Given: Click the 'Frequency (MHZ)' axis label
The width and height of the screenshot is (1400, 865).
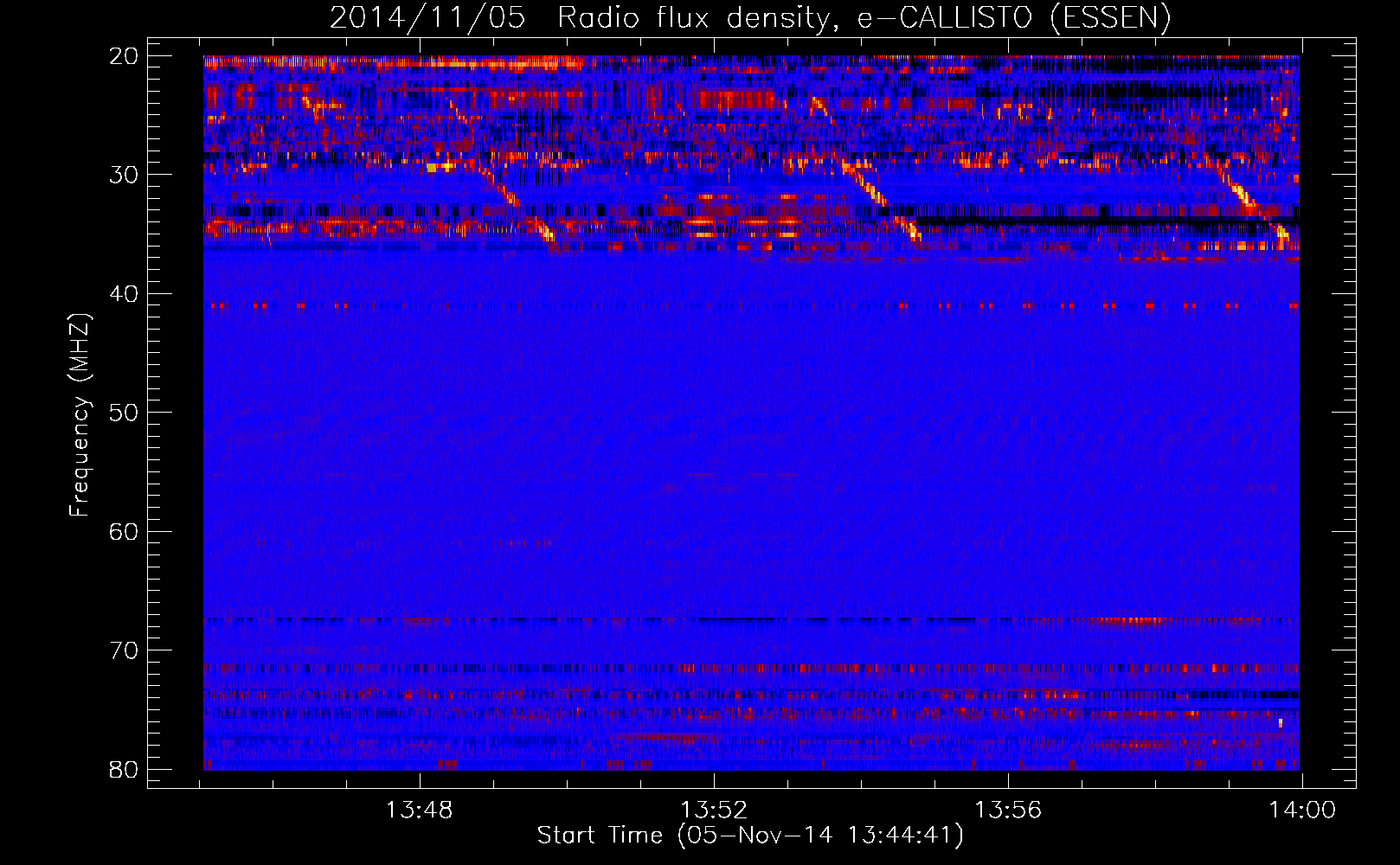Looking at the screenshot, I should coord(80,414).
